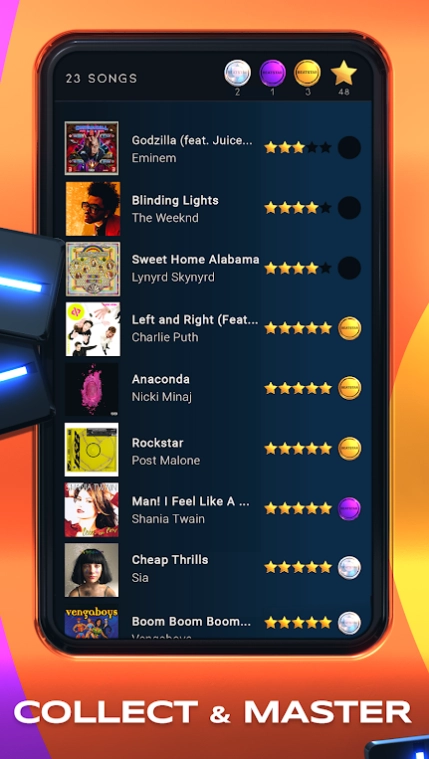Tap the gold star total icon

344,73
